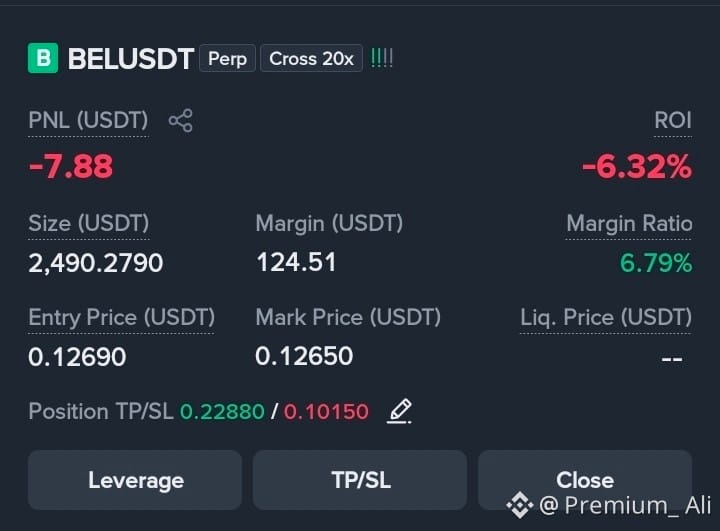Click the take-profit value 0.22880

click(x=222, y=412)
